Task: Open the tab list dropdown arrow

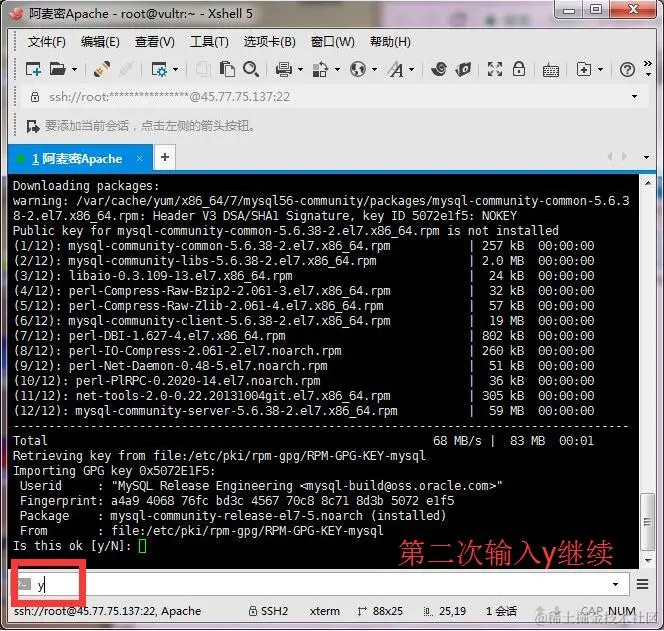Action: [x=646, y=157]
